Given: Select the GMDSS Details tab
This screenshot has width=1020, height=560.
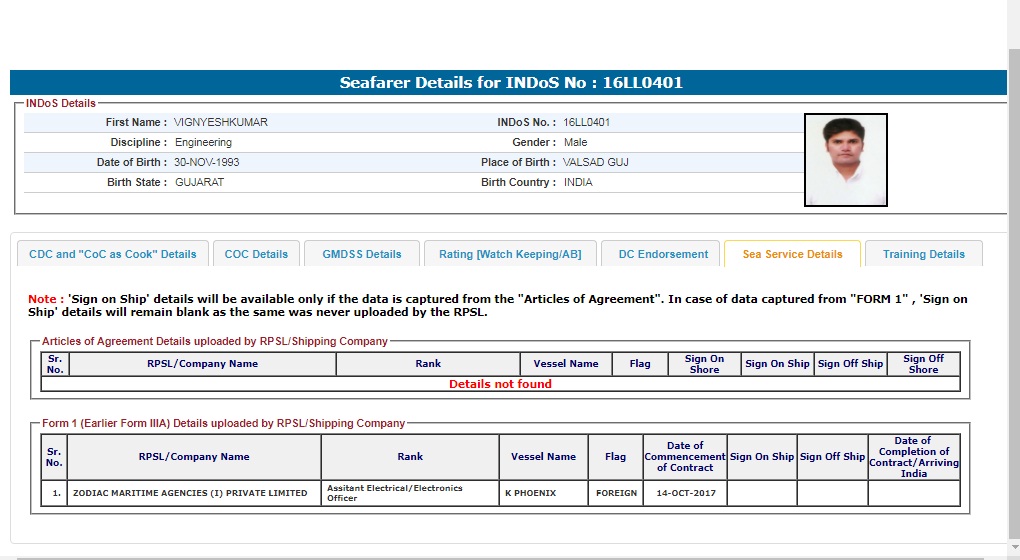Looking at the screenshot, I should coord(362,254).
